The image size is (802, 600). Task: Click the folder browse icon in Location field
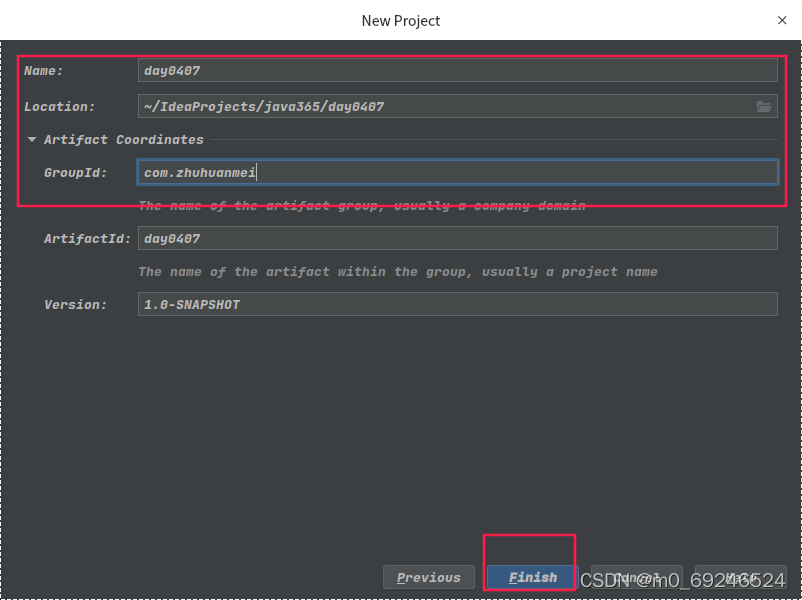tap(764, 106)
